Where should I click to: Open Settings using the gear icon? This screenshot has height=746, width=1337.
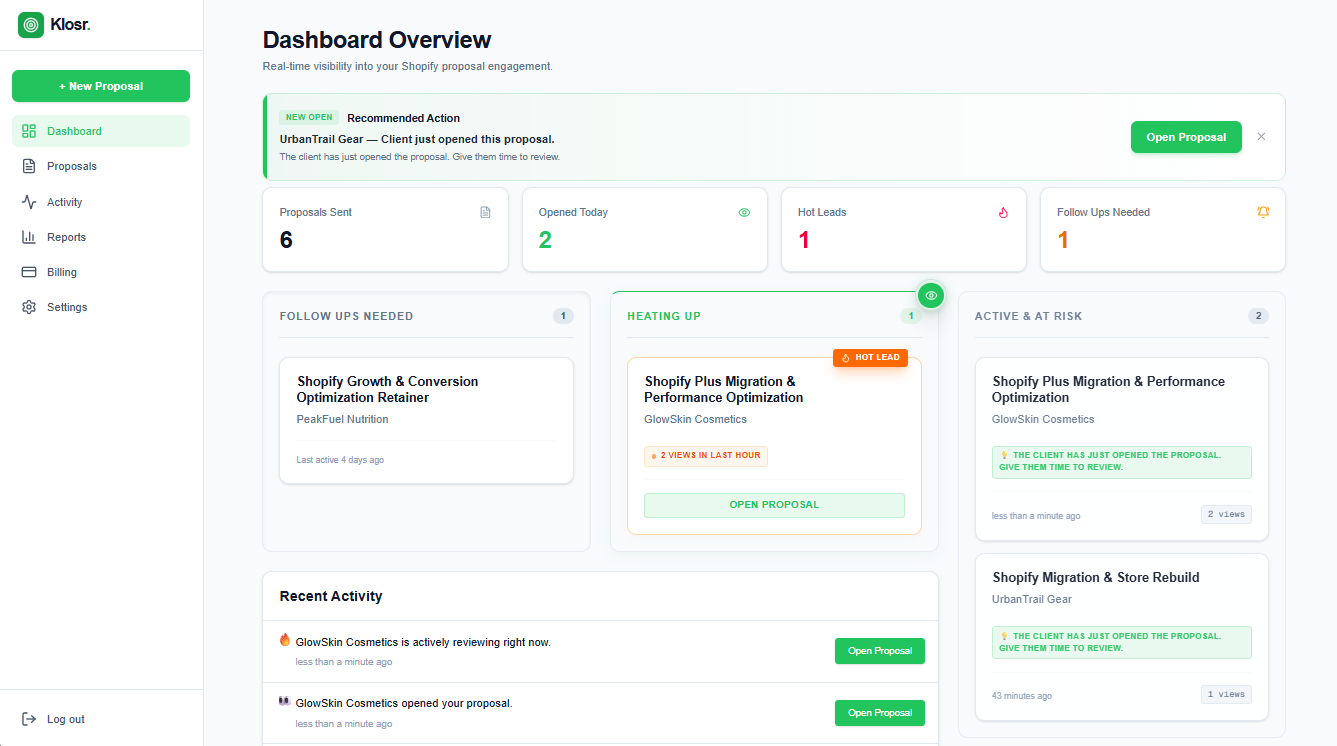click(x=29, y=306)
